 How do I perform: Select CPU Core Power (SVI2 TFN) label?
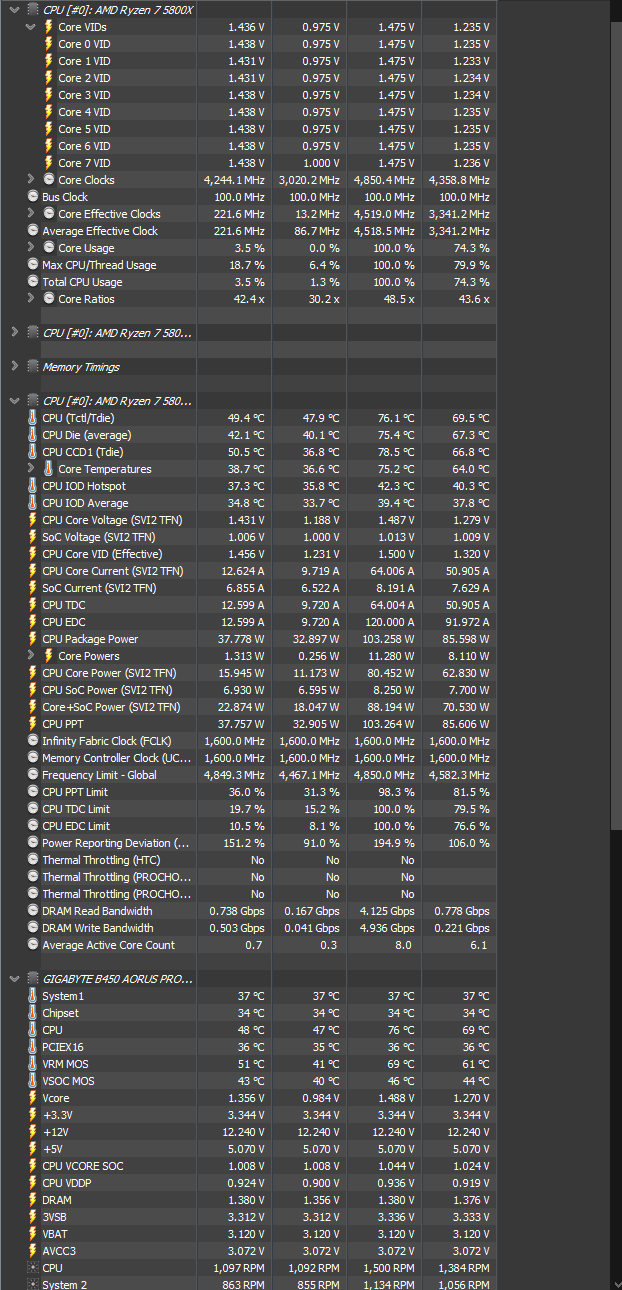click(x=109, y=673)
